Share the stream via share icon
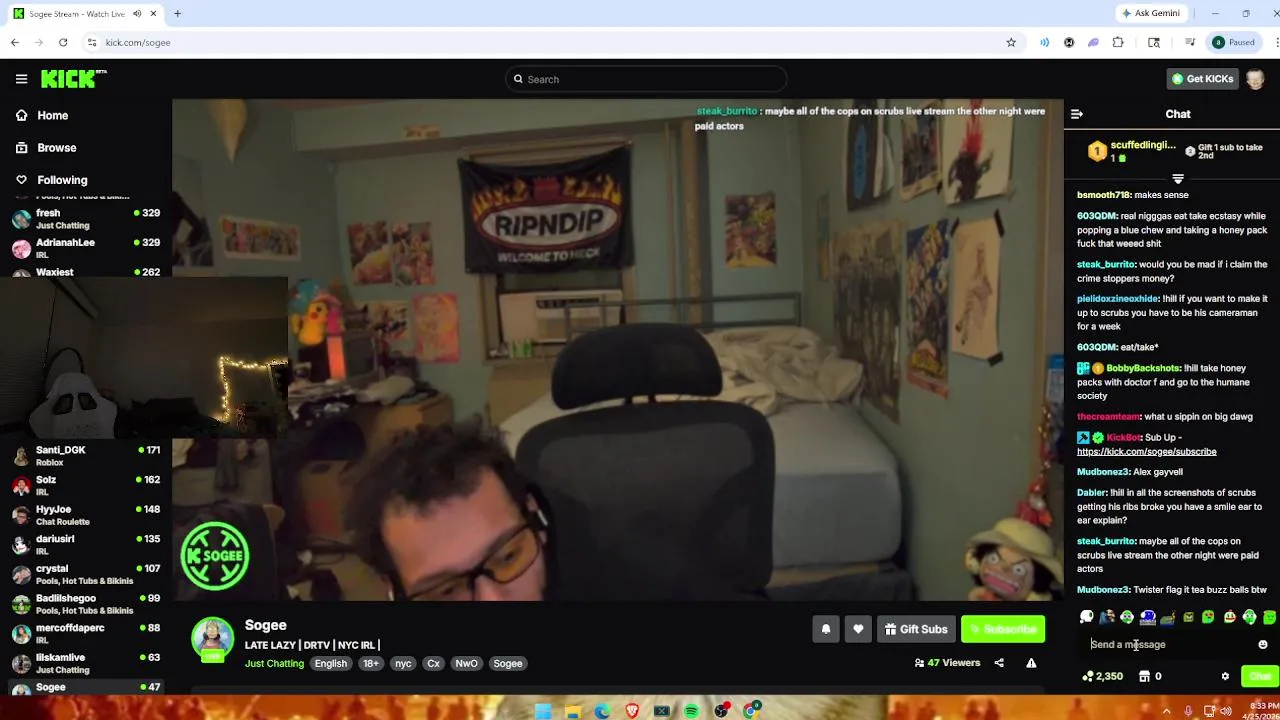1280x720 pixels. click(x=999, y=663)
